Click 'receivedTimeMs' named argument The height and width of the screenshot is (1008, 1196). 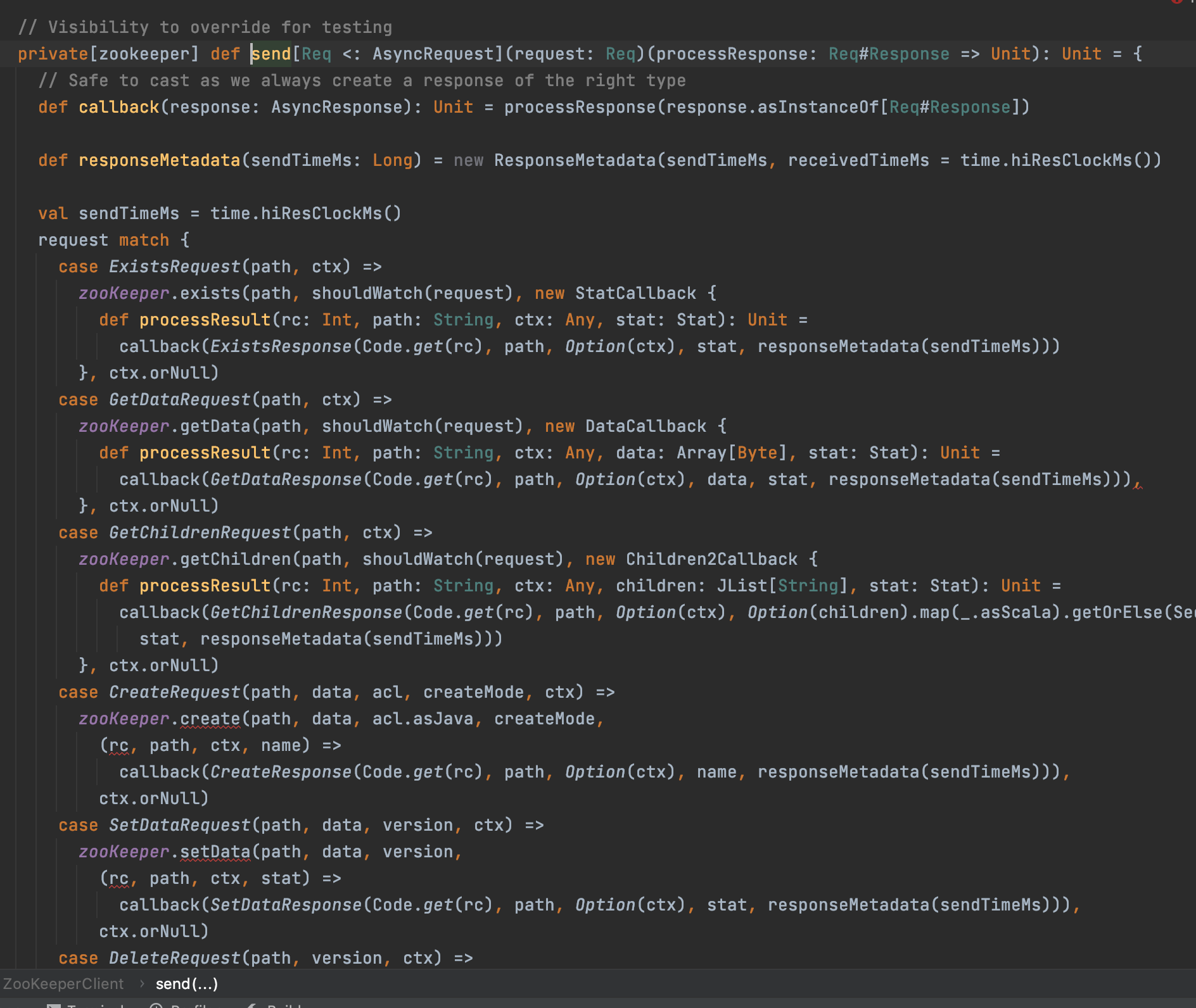coord(859,160)
